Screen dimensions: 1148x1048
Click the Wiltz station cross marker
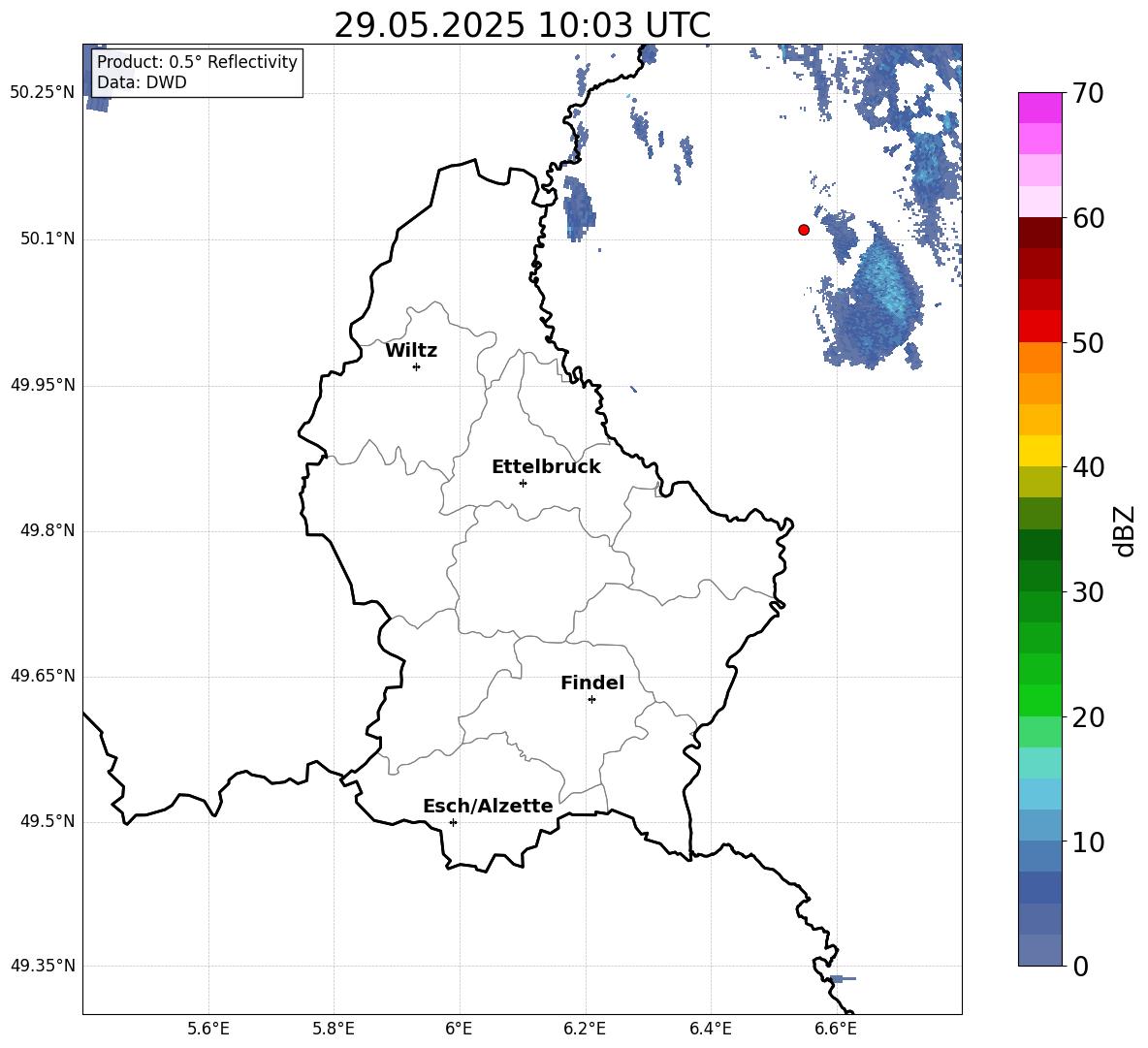(x=417, y=366)
